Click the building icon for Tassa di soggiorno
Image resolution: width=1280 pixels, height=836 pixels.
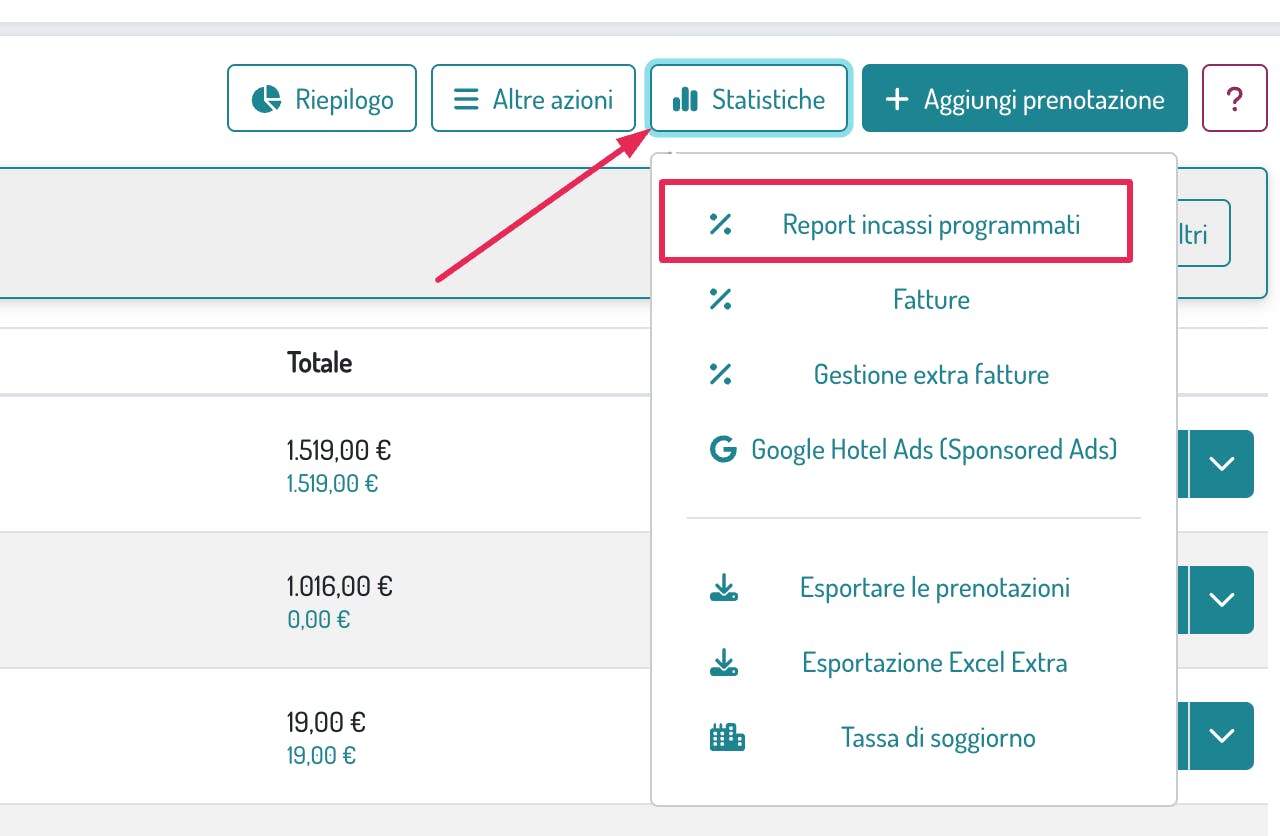coord(727,738)
